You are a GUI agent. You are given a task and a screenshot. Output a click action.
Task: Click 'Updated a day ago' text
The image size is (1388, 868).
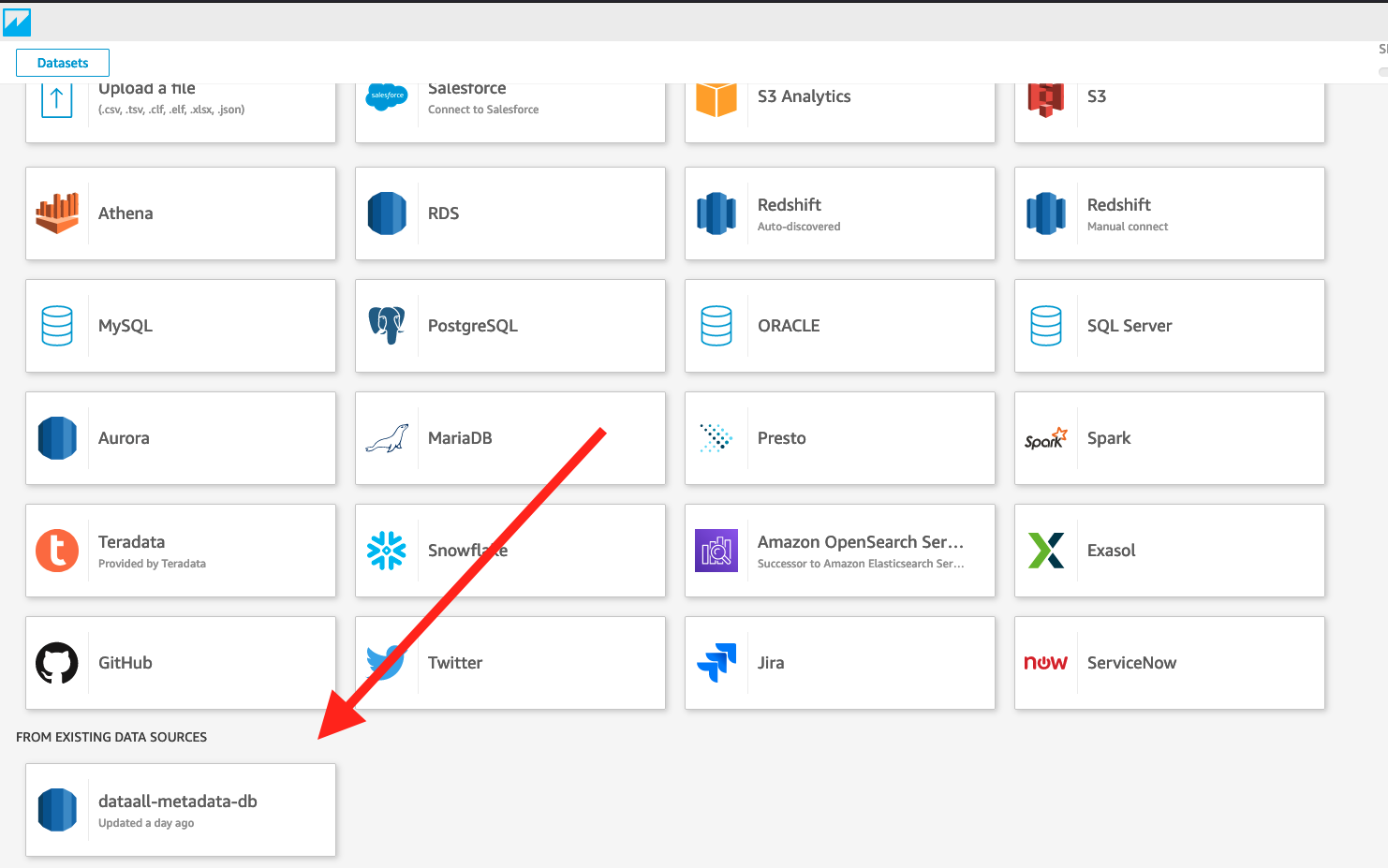pos(146,823)
